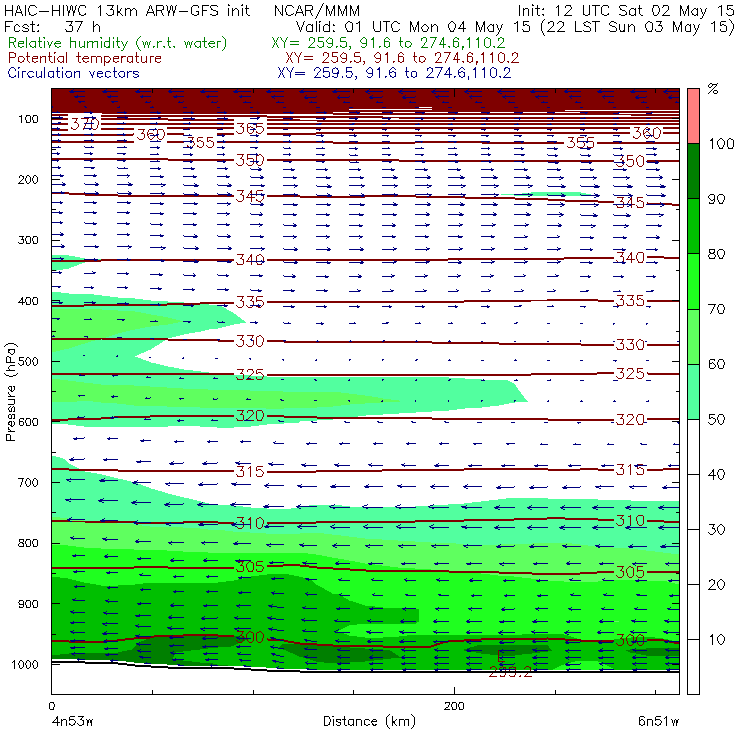The image size is (740, 740).
Task: Click the darkest green 90-100% colorbar swatch
Action: click(x=693, y=171)
